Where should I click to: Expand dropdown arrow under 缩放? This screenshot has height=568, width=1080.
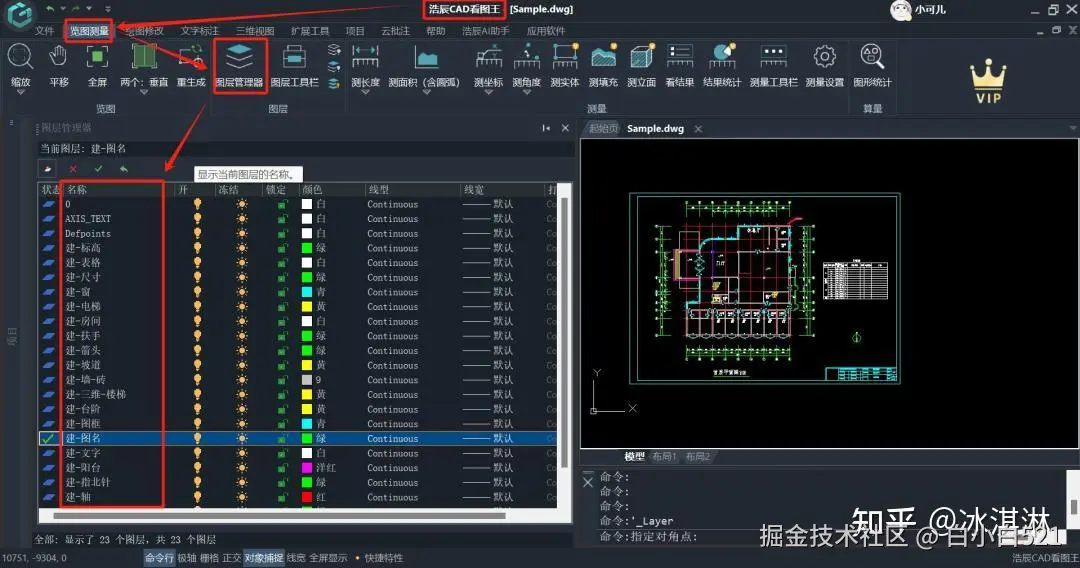coord(20,92)
